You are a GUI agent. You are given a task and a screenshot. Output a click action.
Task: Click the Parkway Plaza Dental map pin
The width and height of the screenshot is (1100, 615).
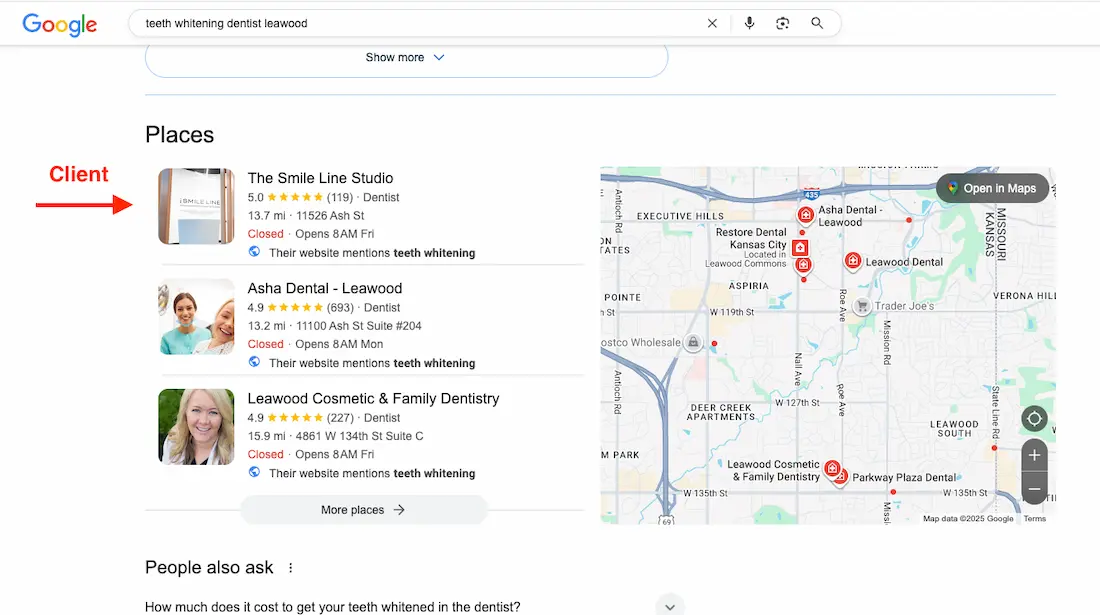pyautogui.click(x=840, y=478)
